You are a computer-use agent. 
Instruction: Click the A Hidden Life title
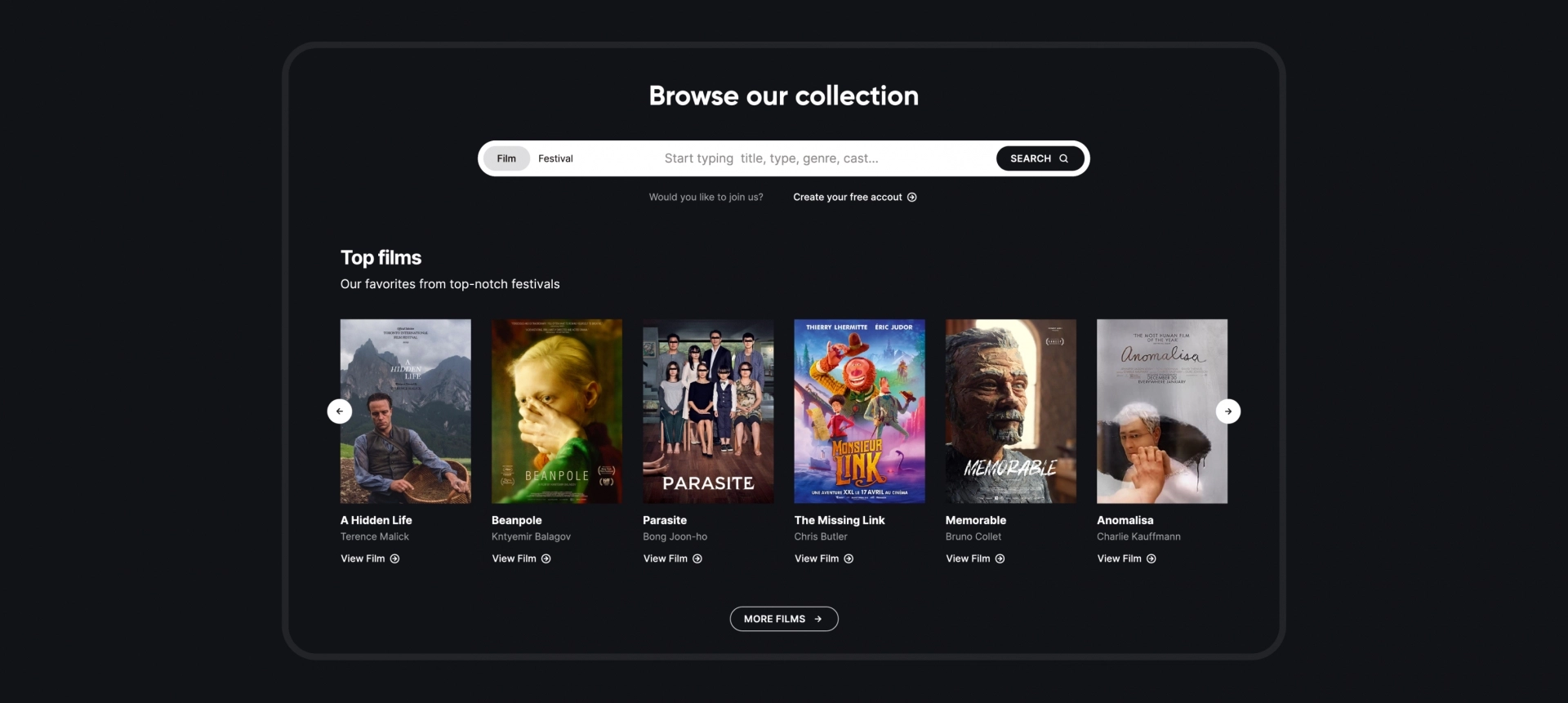376,520
